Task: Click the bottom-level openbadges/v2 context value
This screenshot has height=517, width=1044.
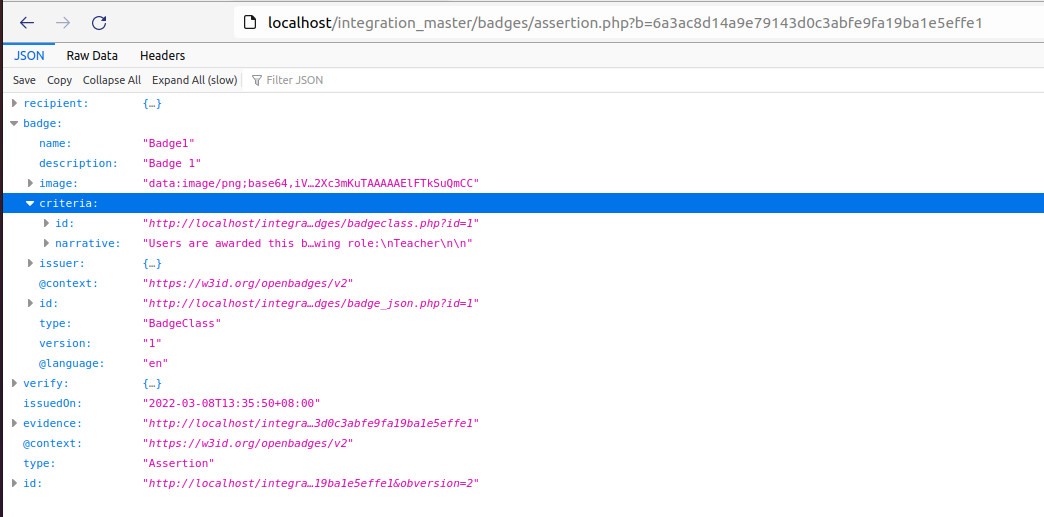Action: point(248,443)
